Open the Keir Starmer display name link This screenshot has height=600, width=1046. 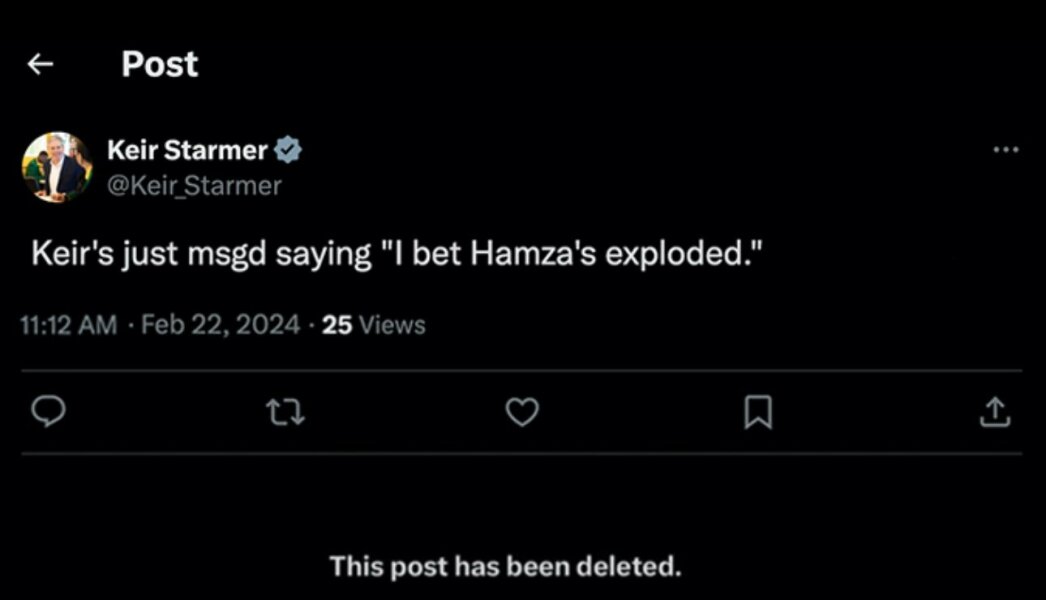coord(188,151)
